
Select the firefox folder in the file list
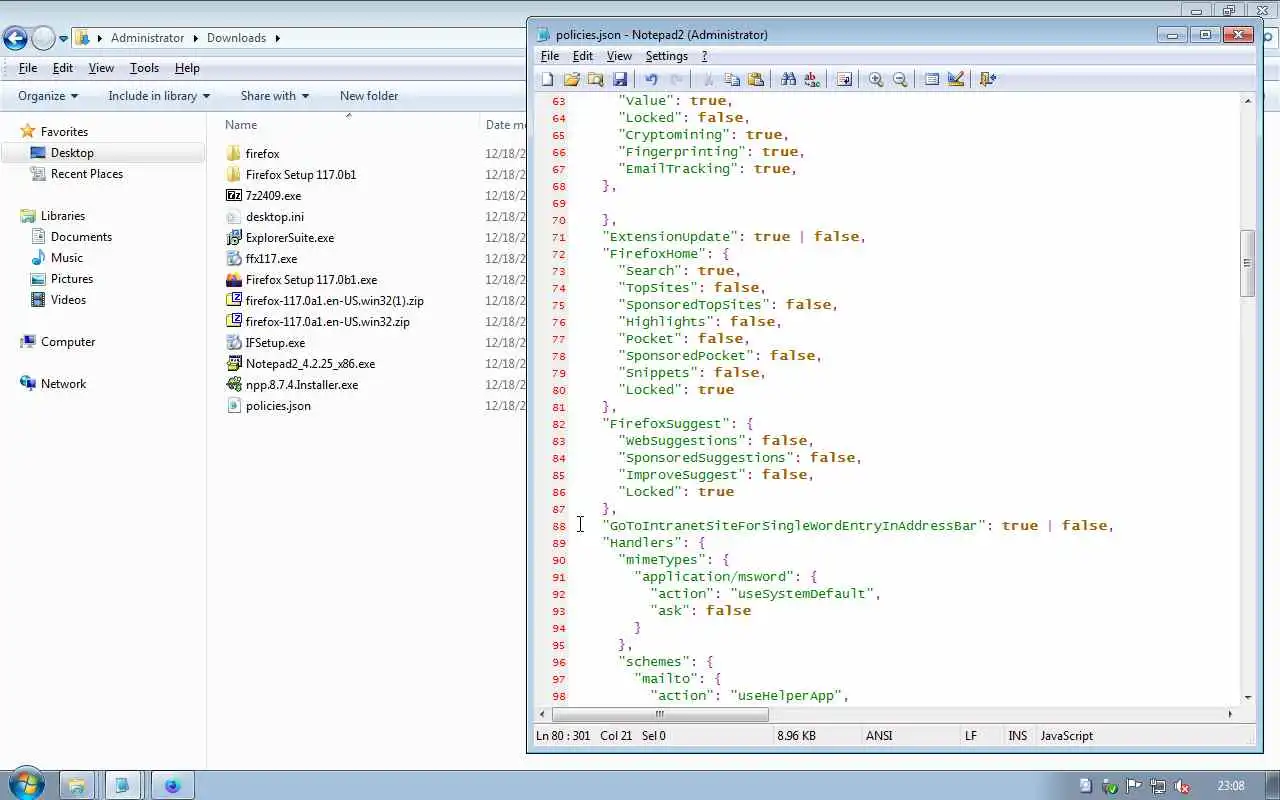pos(262,154)
